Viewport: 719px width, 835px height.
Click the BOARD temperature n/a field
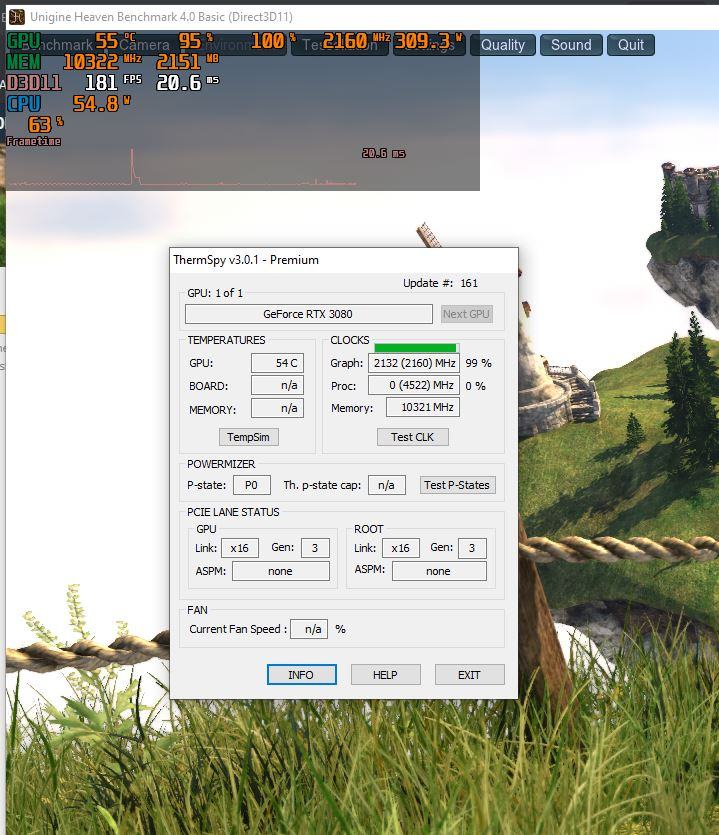coord(277,385)
